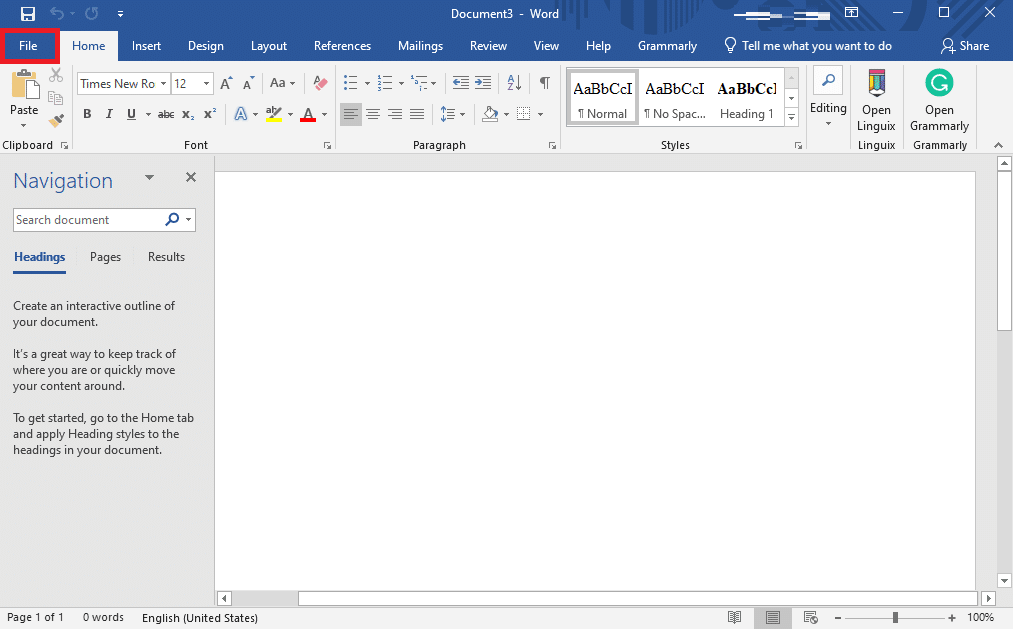Apply the yellow text highlight color
Screen dimensions: 1013x629
pyautogui.click(x=274, y=114)
